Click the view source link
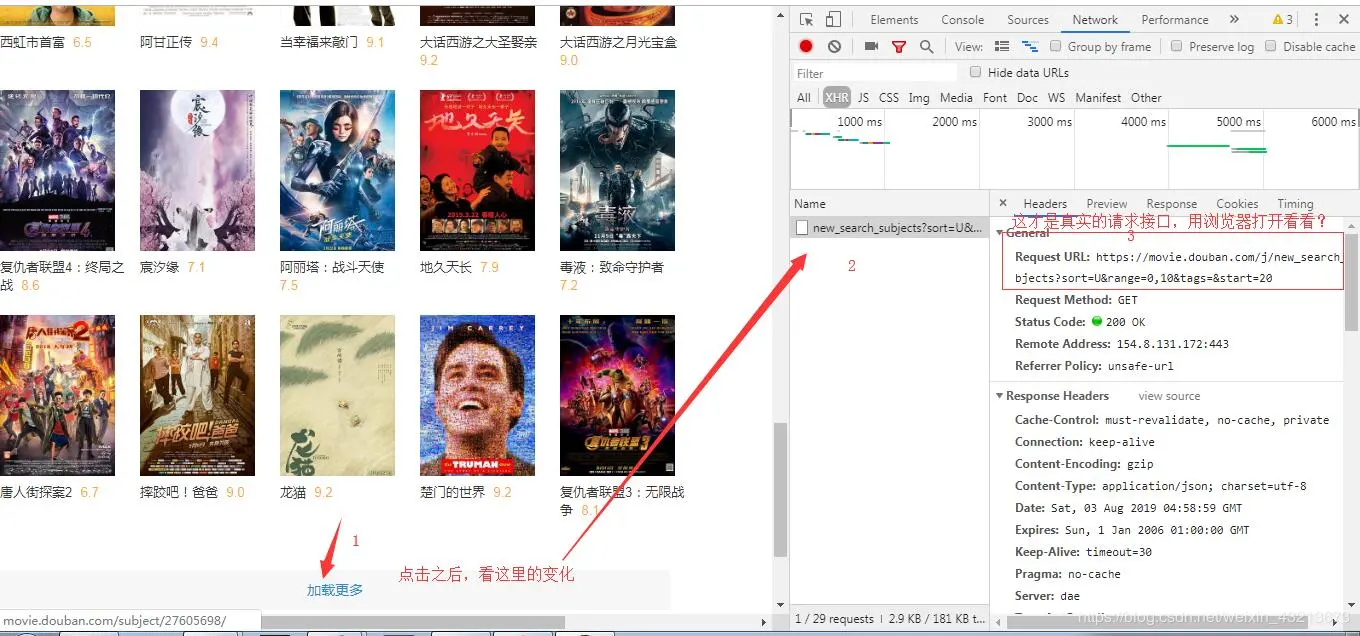Screen dimensions: 1360x636 pyautogui.click(x=1168, y=396)
